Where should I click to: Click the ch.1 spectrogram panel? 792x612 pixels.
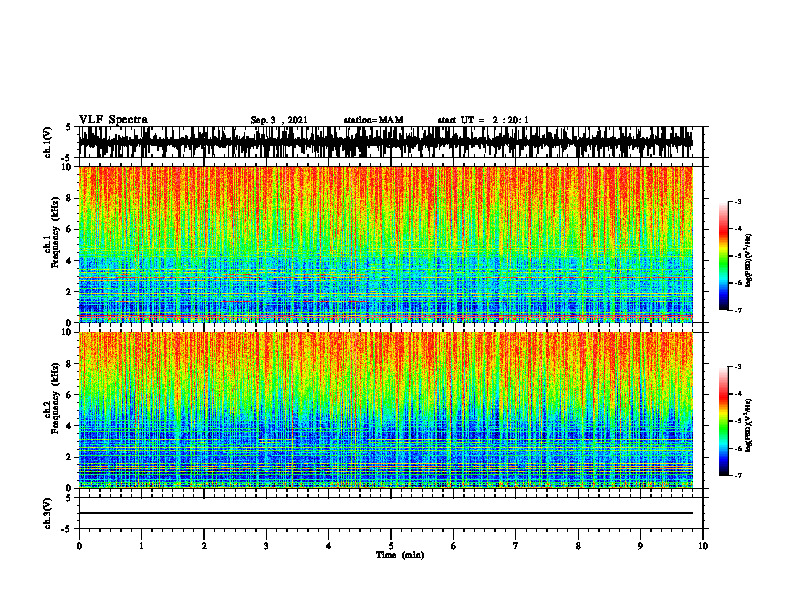pyautogui.click(x=385, y=244)
